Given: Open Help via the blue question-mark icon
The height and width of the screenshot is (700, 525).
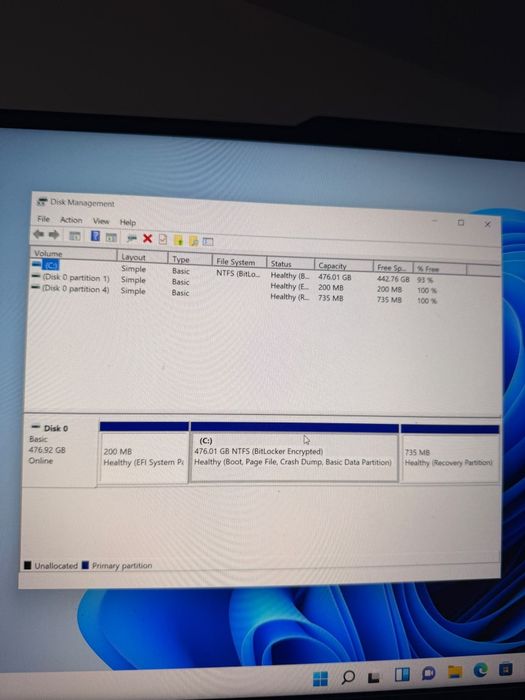Looking at the screenshot, I should (95, 236).
